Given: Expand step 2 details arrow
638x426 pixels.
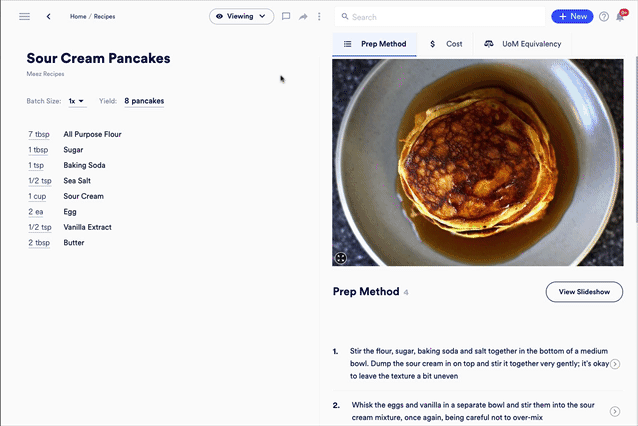Looking at the screenshot, I should [x=615, y=410].
